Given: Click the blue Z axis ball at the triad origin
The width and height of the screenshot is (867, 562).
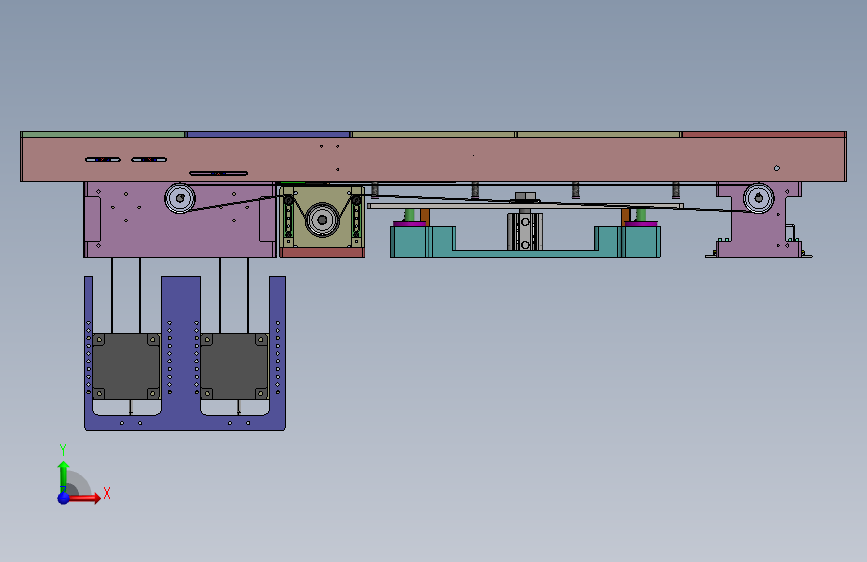Looking at the screenshot, I should tap(64, 498).
